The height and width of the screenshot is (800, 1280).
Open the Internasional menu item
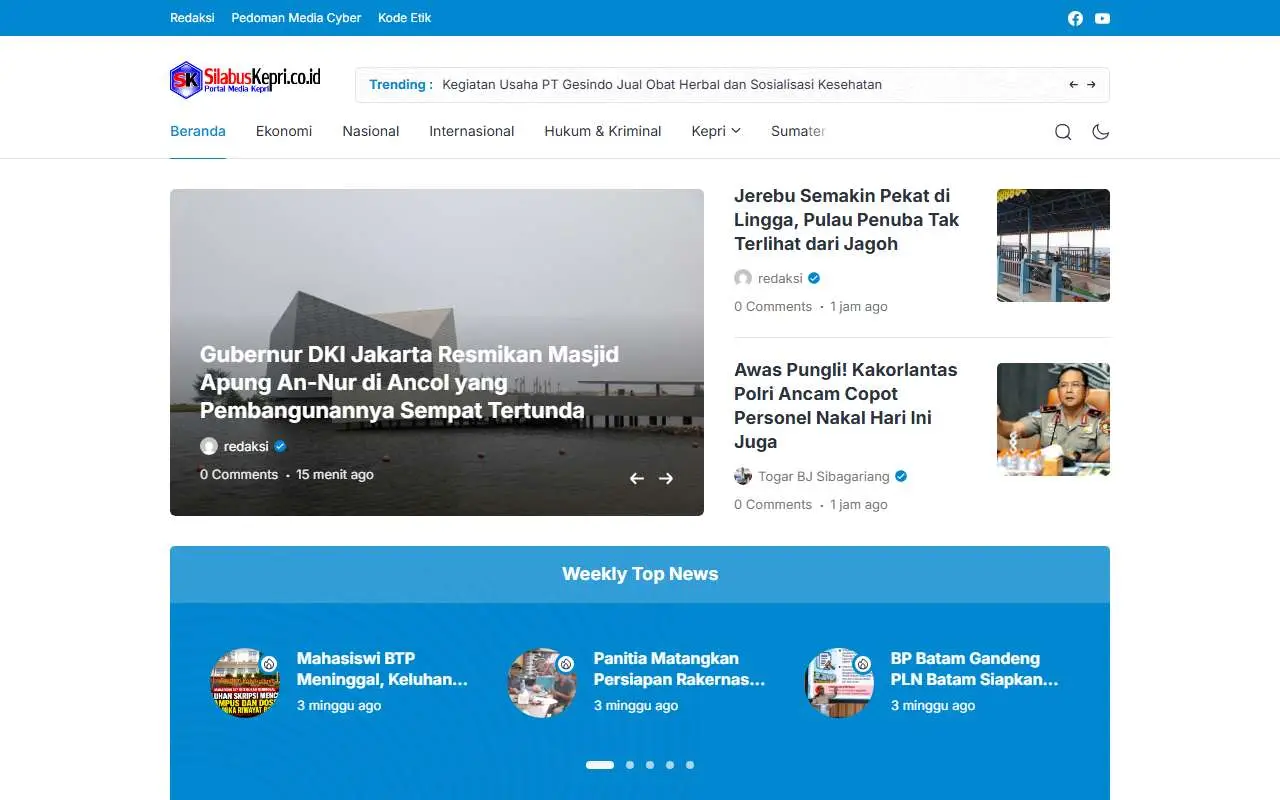[x=472, y=131]
